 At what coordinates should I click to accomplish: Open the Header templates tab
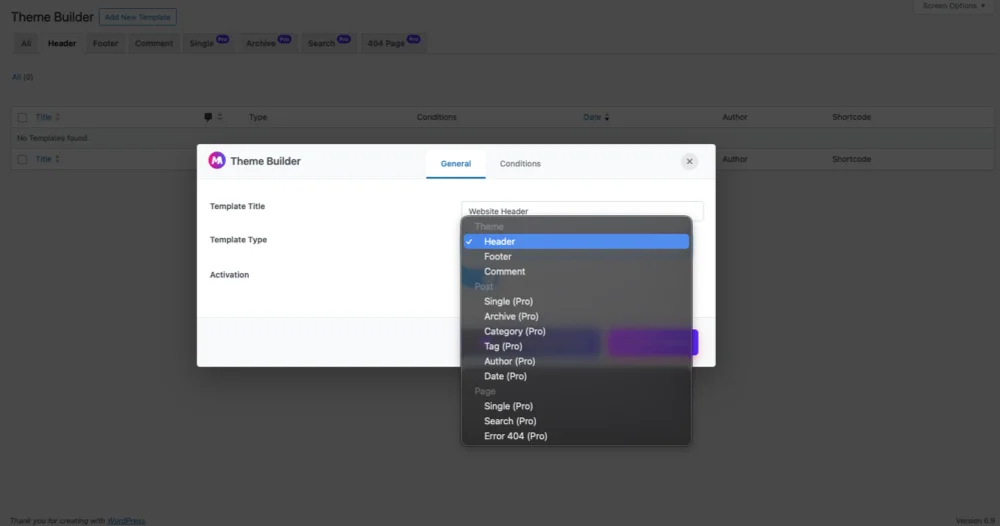click(x=62, y=43)
